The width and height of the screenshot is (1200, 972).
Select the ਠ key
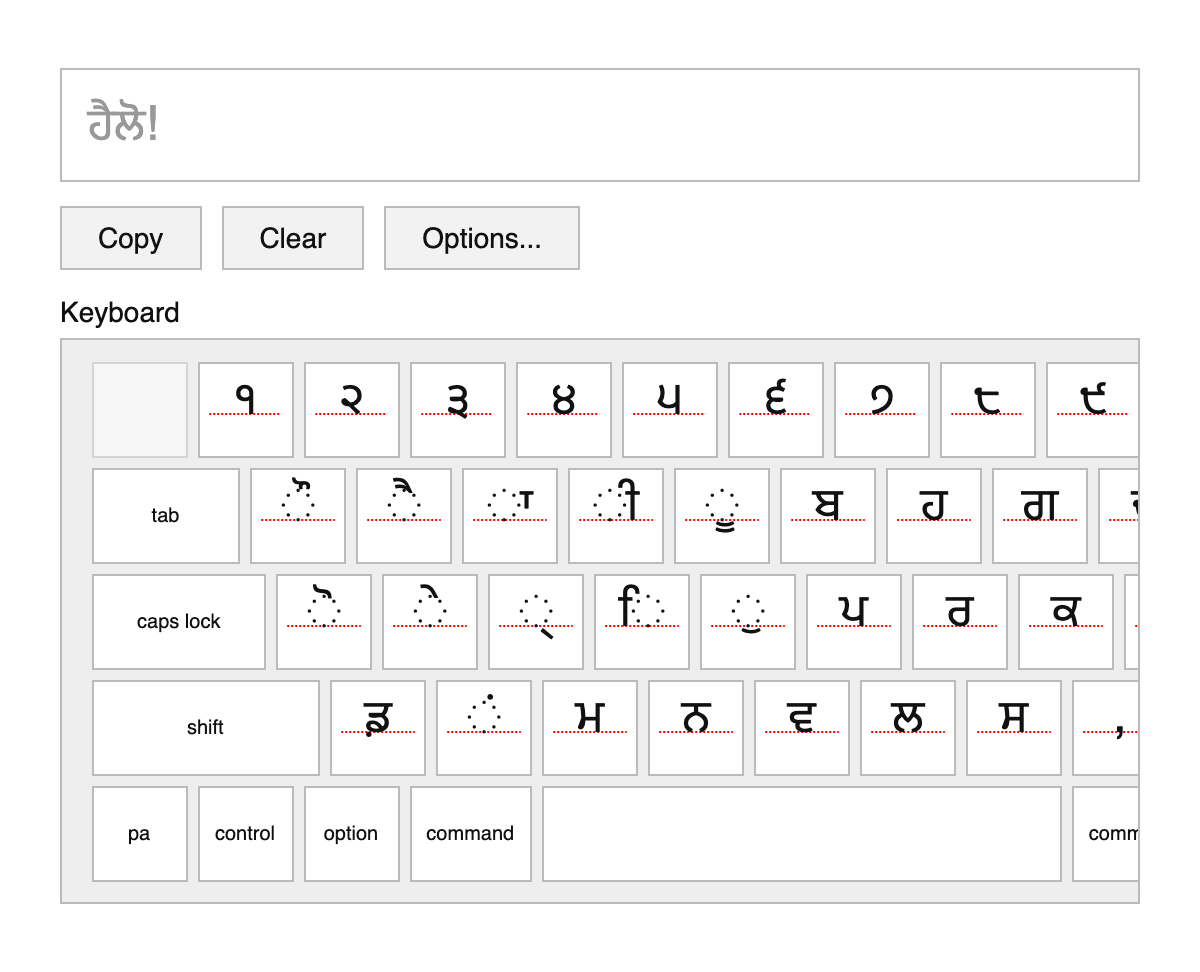(x=695, y=728)
